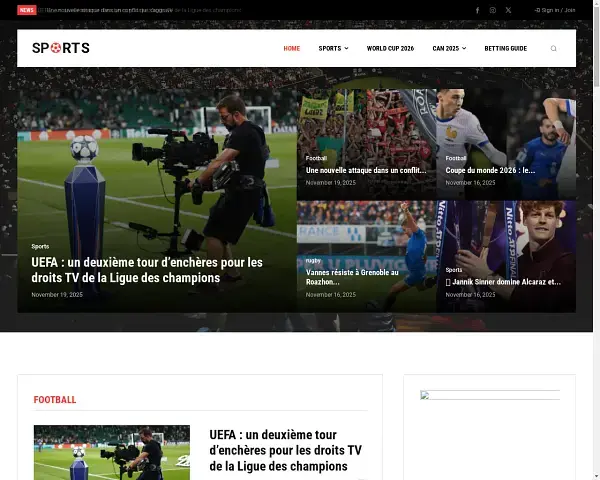Click the Sign in / Join link
Image resolution: width=600 pixels, height=480 pixels.
click(x=555, y=10)
